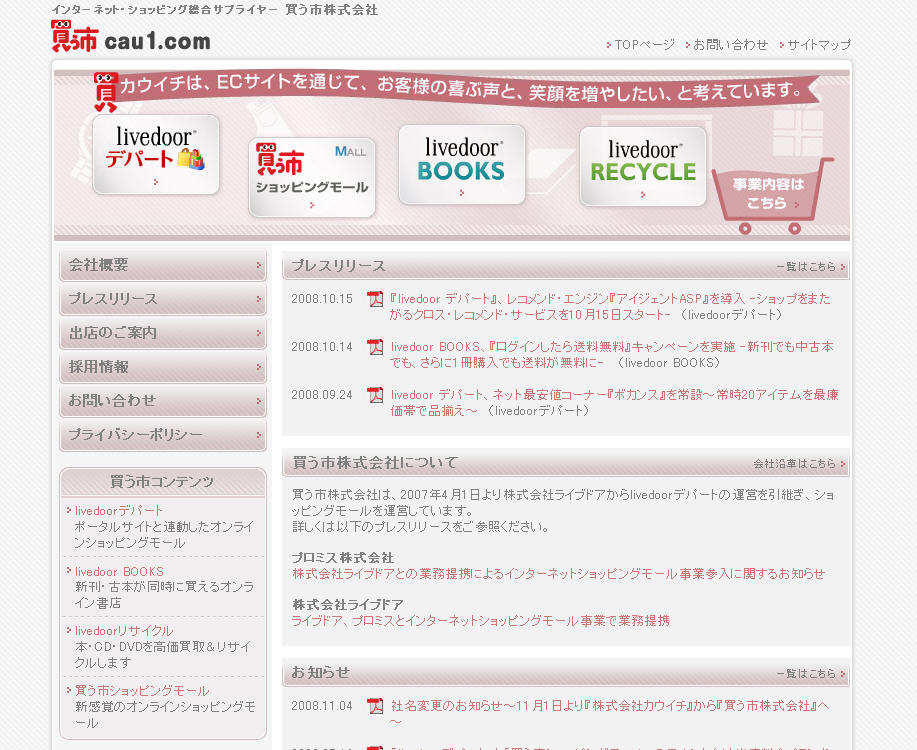
Task: Click the 2008.10.15 date text
Action: 322,299
